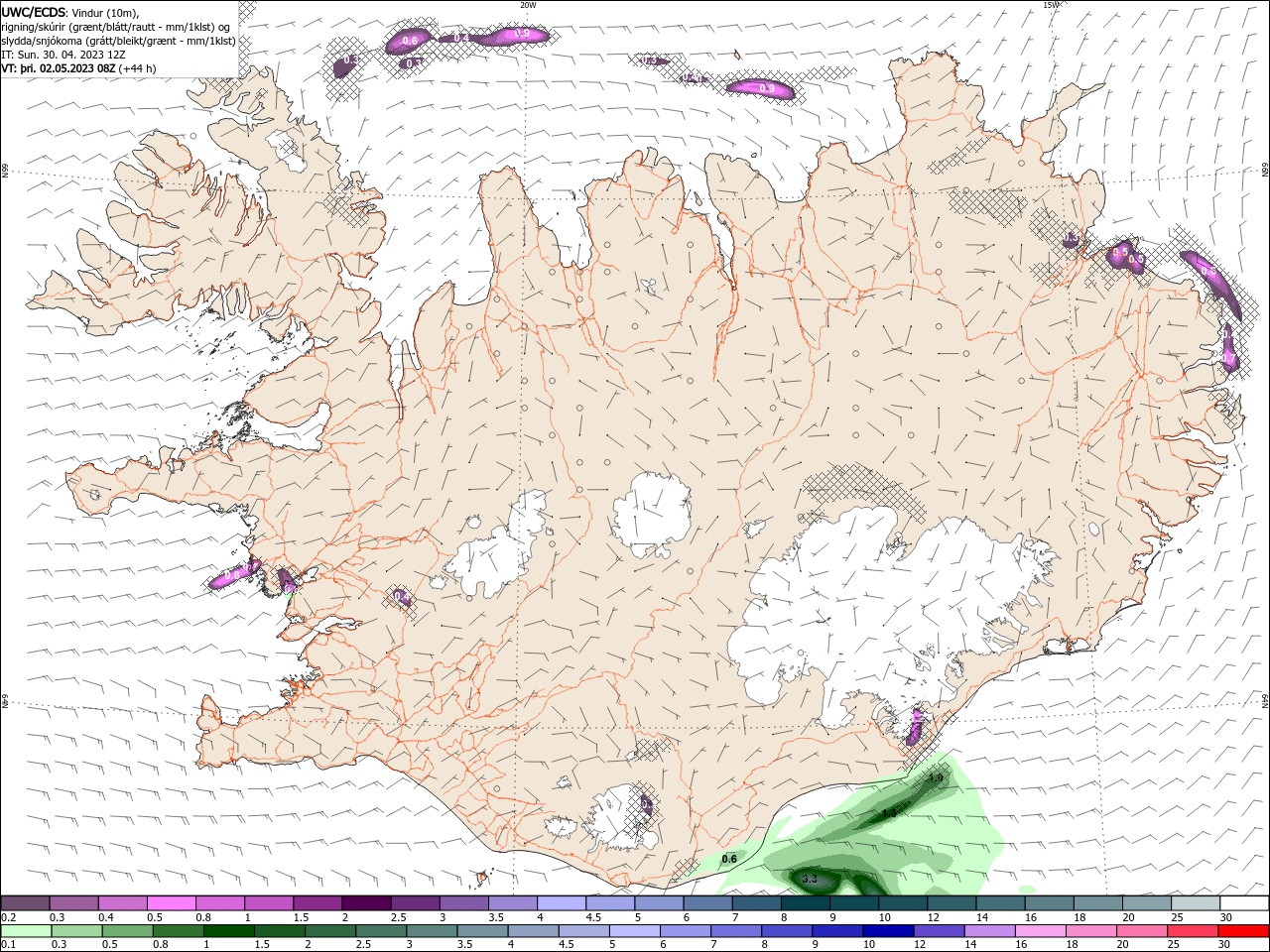The height and width of the screenshot is (952, 1270).
Task: Select the 'VT: þri. 02.05.2023 08Z (+44 h)' line
Action: click(79, 68)
